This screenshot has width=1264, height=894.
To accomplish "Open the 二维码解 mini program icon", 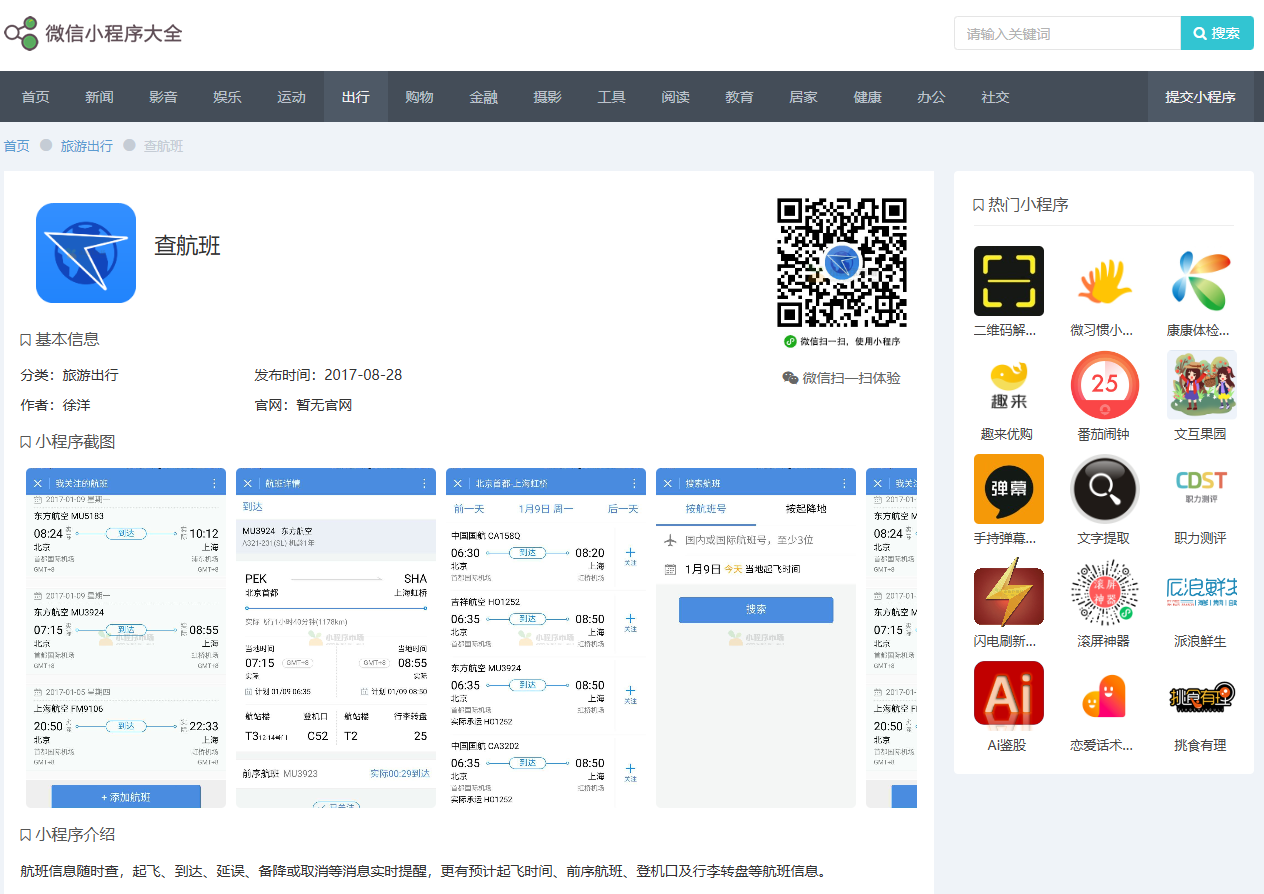I will coord(1008,281).
